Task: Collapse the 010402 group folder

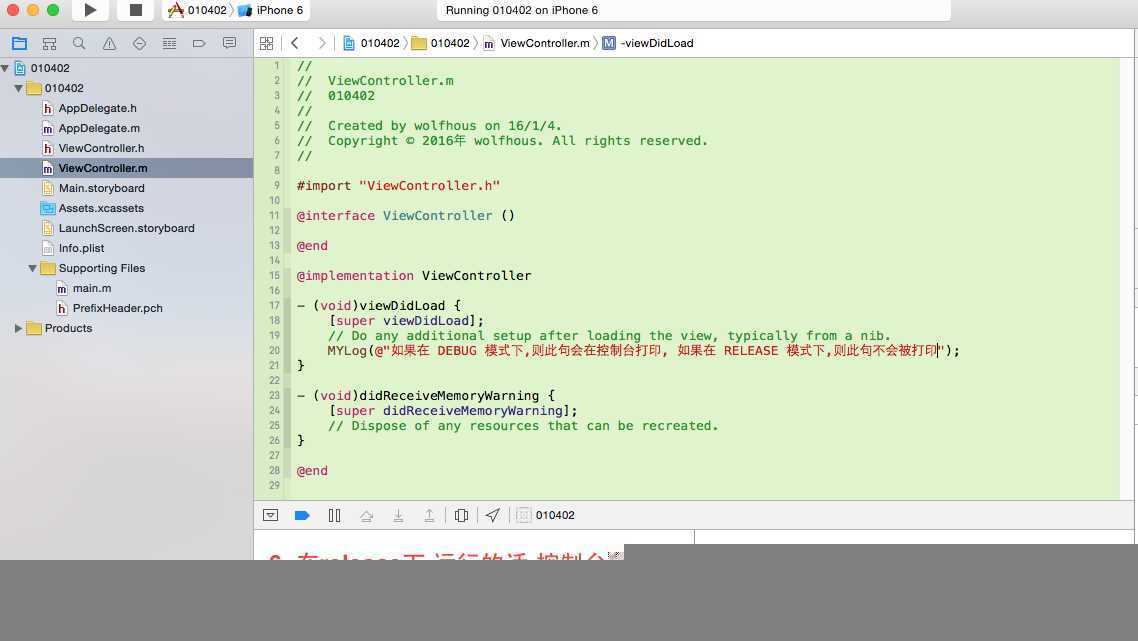Action: pyautogui.click(x=19, y=89)
